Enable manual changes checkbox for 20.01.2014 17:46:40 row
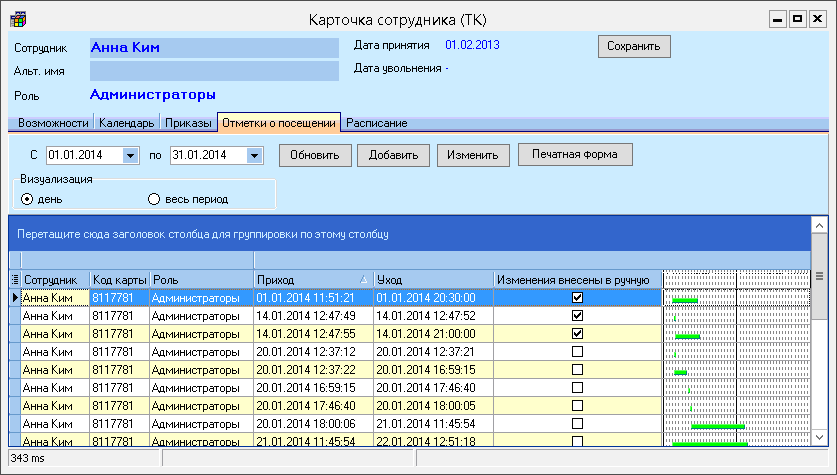This screenshot has width=837, height=475. click(x=577, y=406)
